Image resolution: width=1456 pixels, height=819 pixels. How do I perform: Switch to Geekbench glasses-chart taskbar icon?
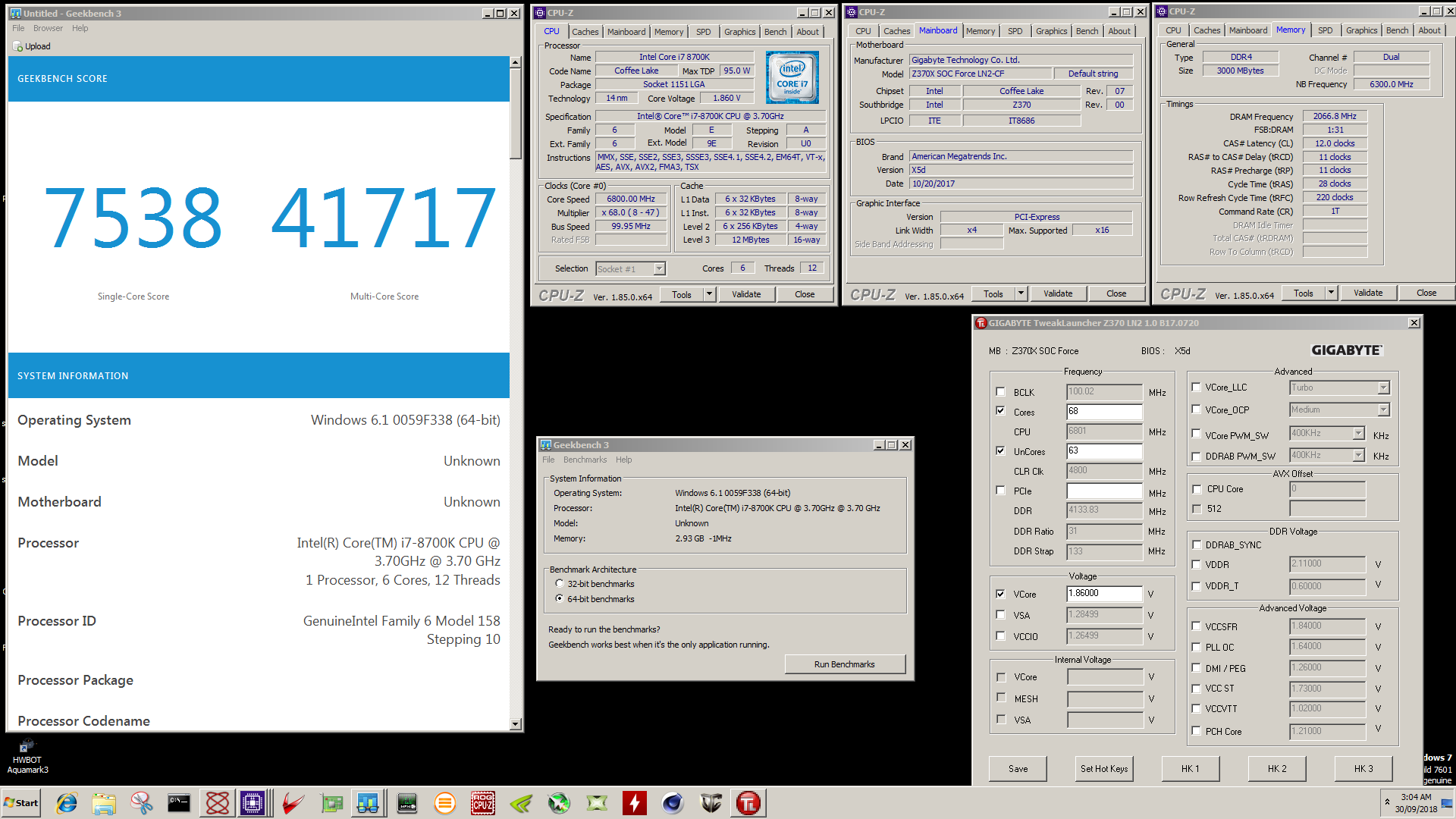pyautogui.click(x=369, y=803)
